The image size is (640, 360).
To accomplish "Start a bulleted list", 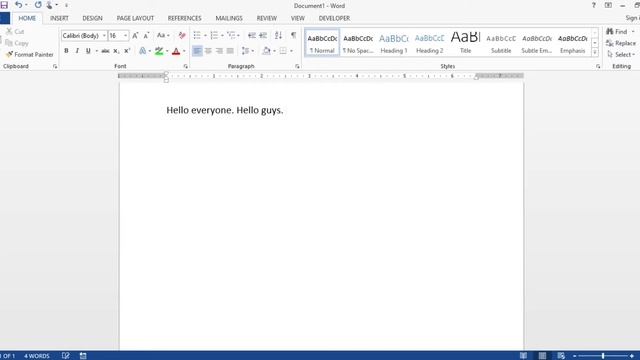I will point(197,36).
